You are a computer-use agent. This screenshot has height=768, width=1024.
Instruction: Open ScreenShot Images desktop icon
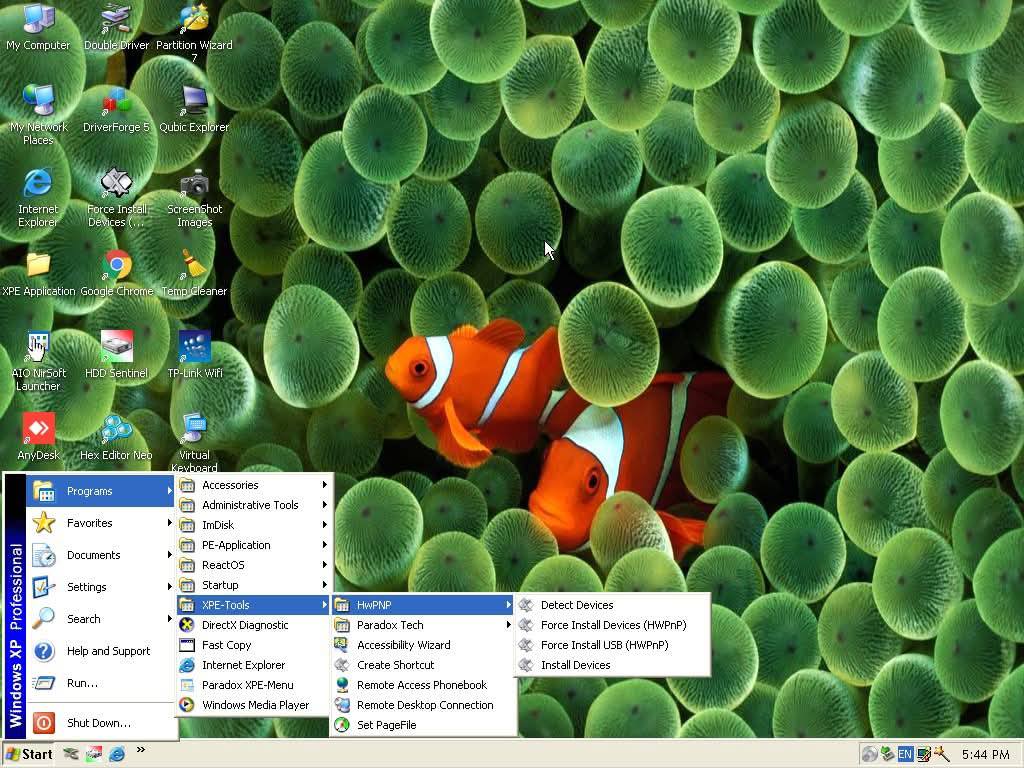(x=194, y=197)
